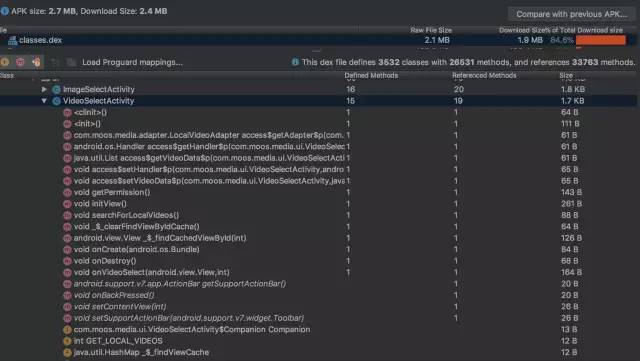Sort by the Raw File Size column
The height and width of the screenshot is (361, 640).
click(x=431, y=30)
